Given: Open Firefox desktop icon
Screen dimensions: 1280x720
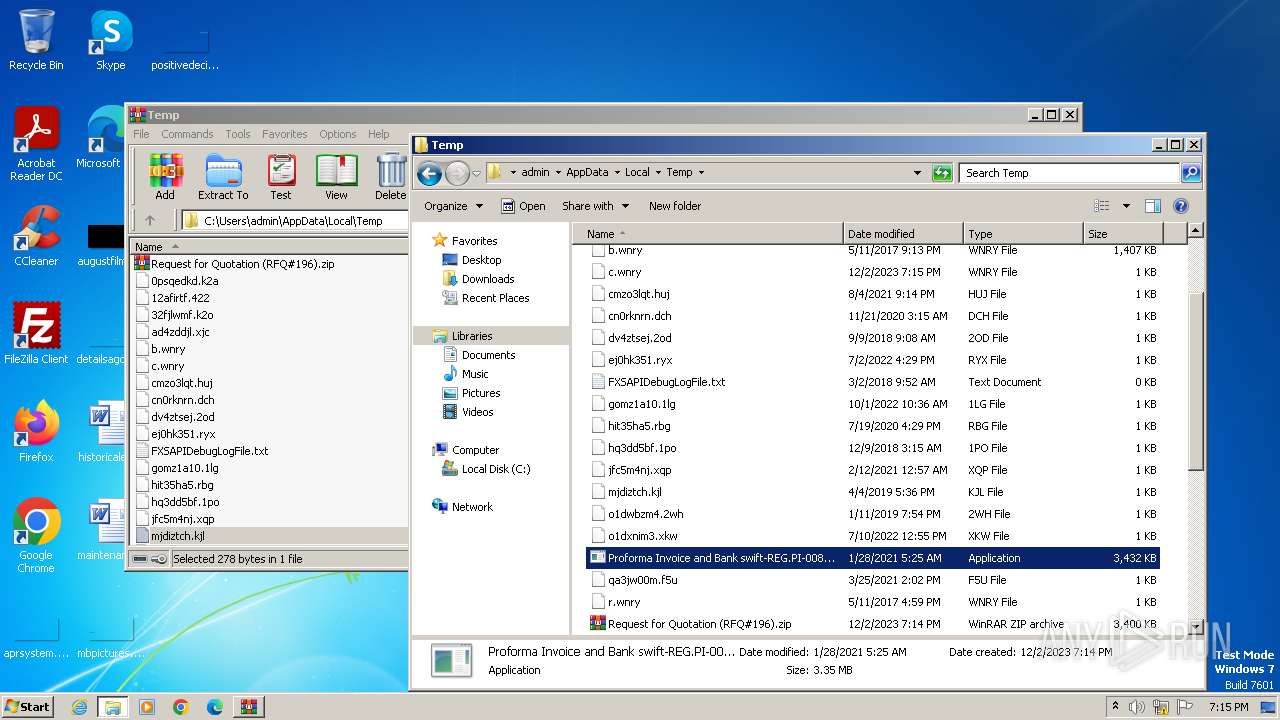Looking at the screenshot, I should click(x=36, y=431).
